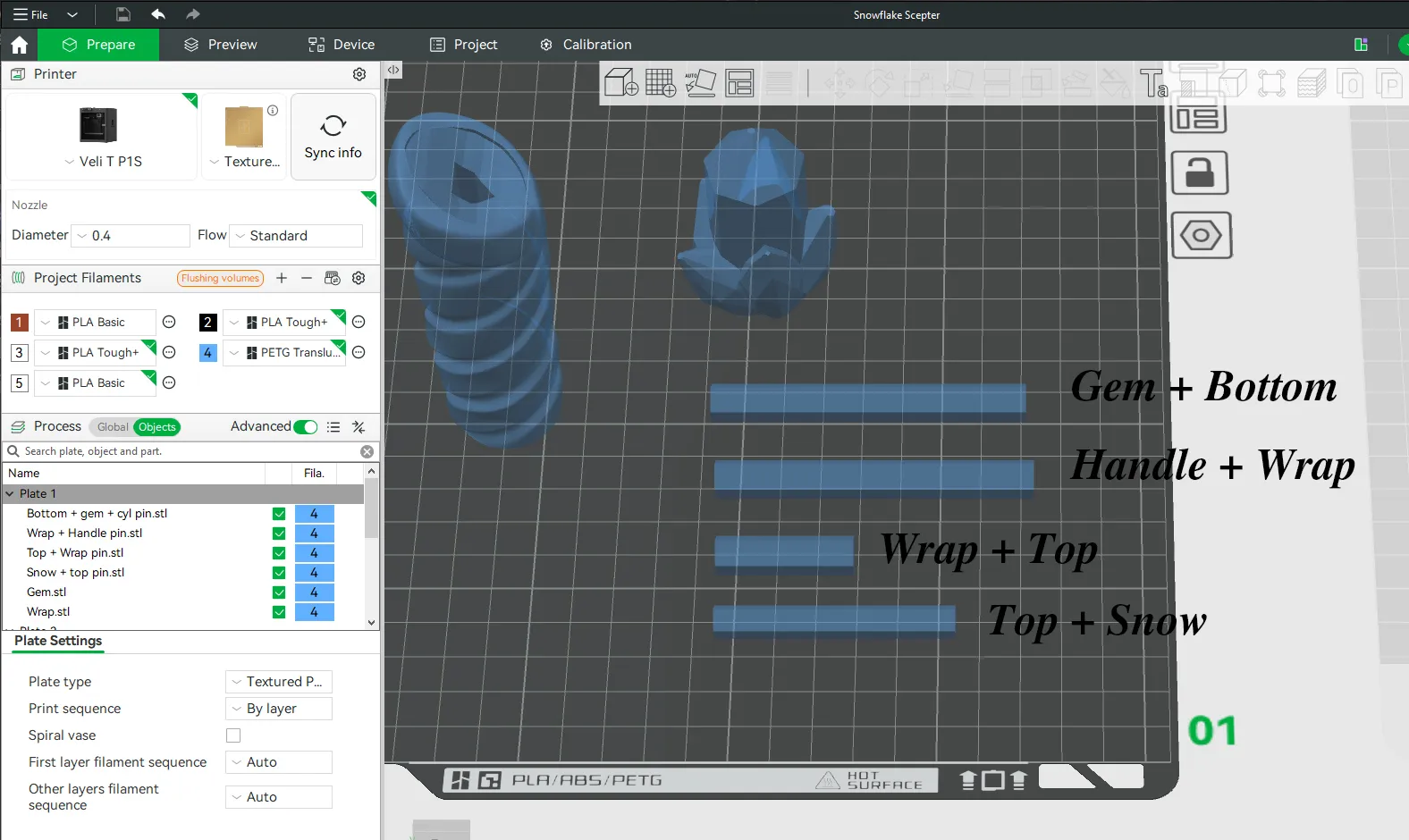Uncheck the Top + Wrap pin.stl checkbox
Image resolution: width=1409 pixels, height=840 pixels.
tap(279, 553)
